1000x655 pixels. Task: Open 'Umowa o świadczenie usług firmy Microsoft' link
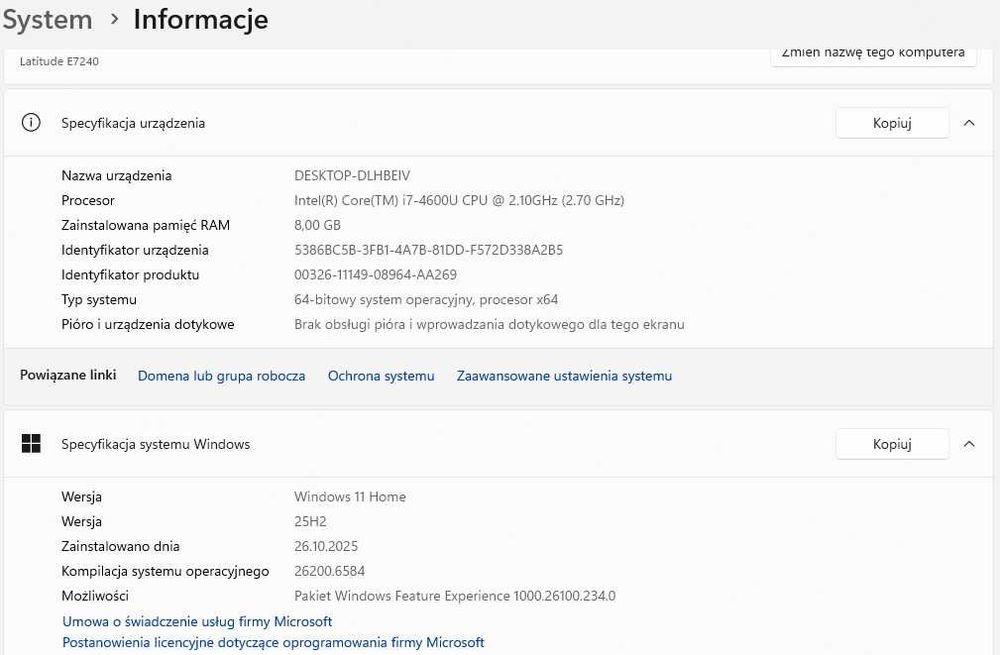[x=197, y=621]
